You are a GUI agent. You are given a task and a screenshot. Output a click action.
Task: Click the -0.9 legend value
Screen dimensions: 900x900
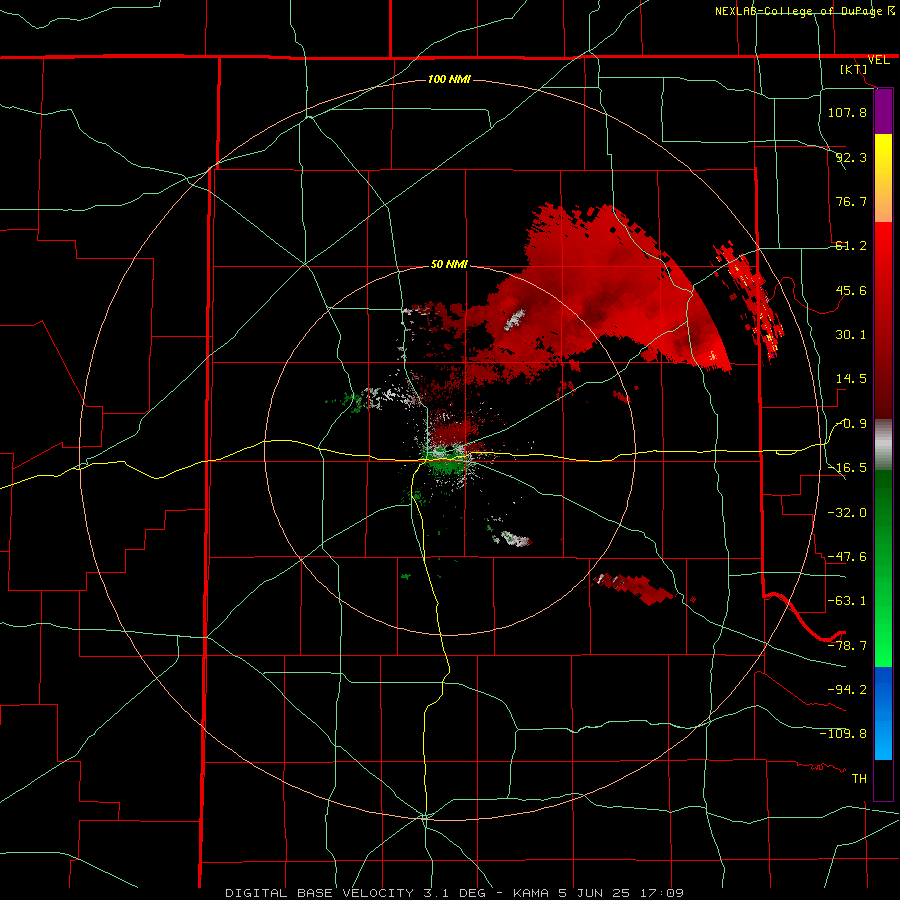(851, 424)
